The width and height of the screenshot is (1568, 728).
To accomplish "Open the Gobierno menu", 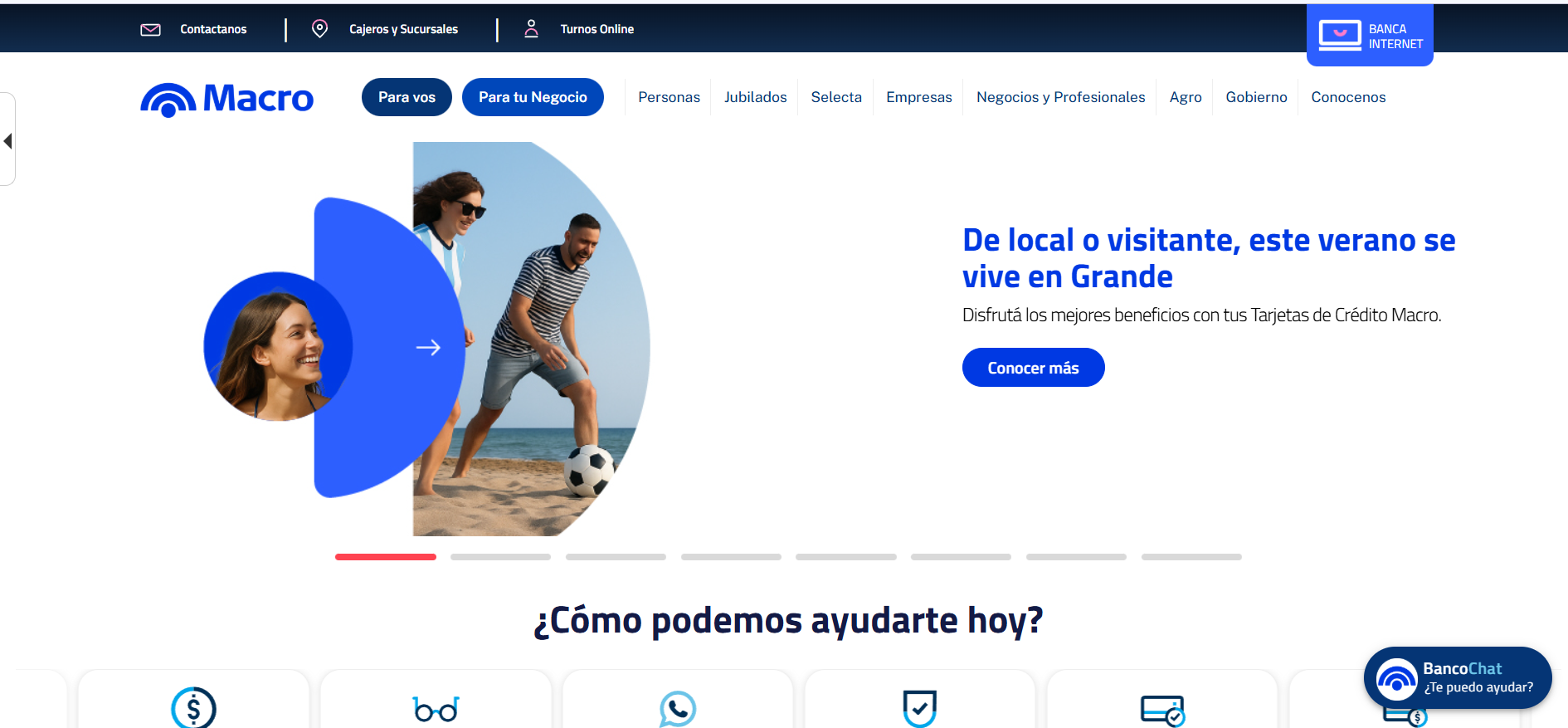I will 1256,97.
